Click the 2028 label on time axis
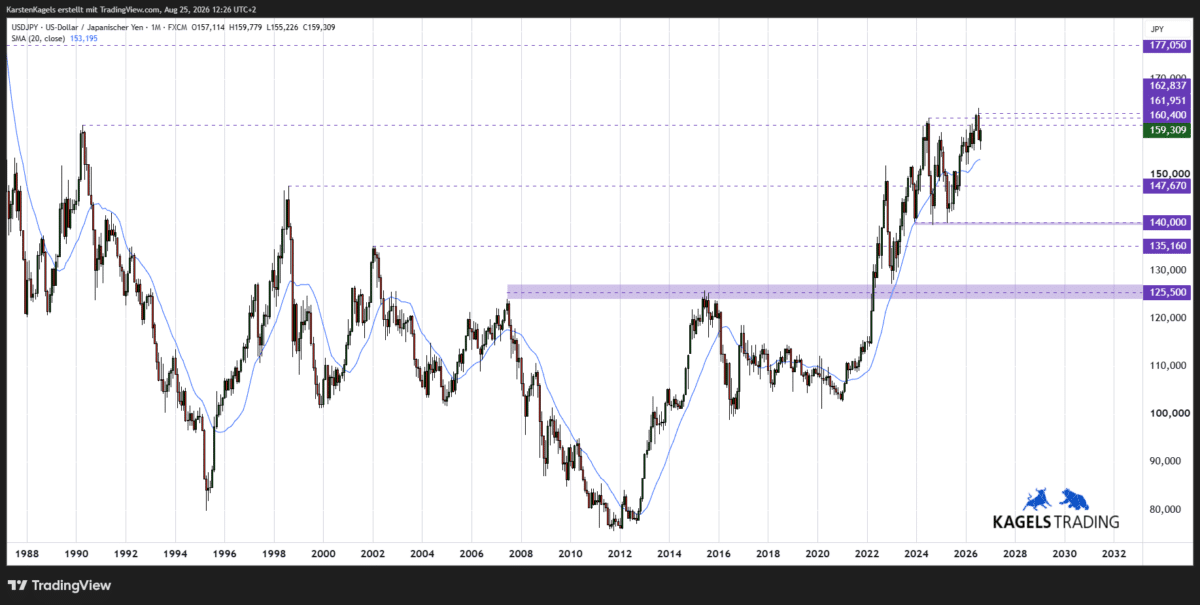Screen dimensions: 1200x605 pos(1015,552)
